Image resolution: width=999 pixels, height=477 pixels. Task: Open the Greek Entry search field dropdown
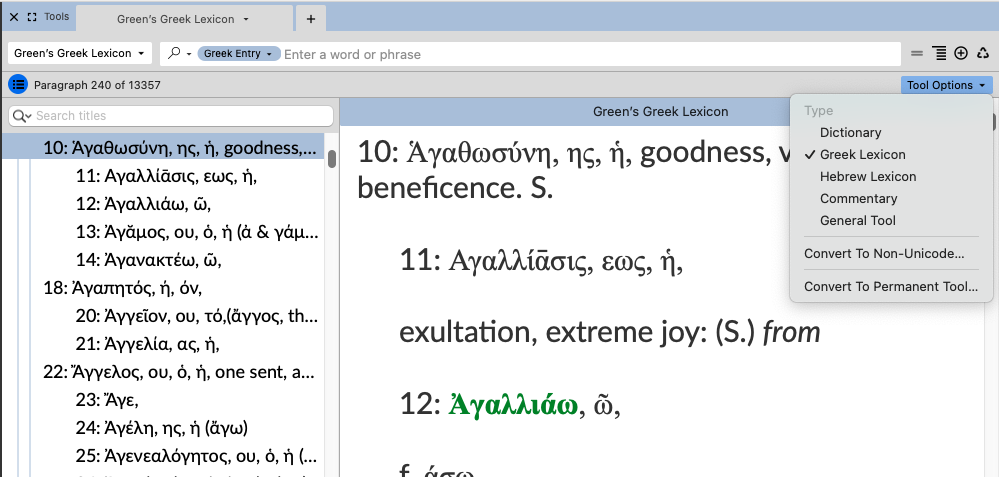coord(238,54)
